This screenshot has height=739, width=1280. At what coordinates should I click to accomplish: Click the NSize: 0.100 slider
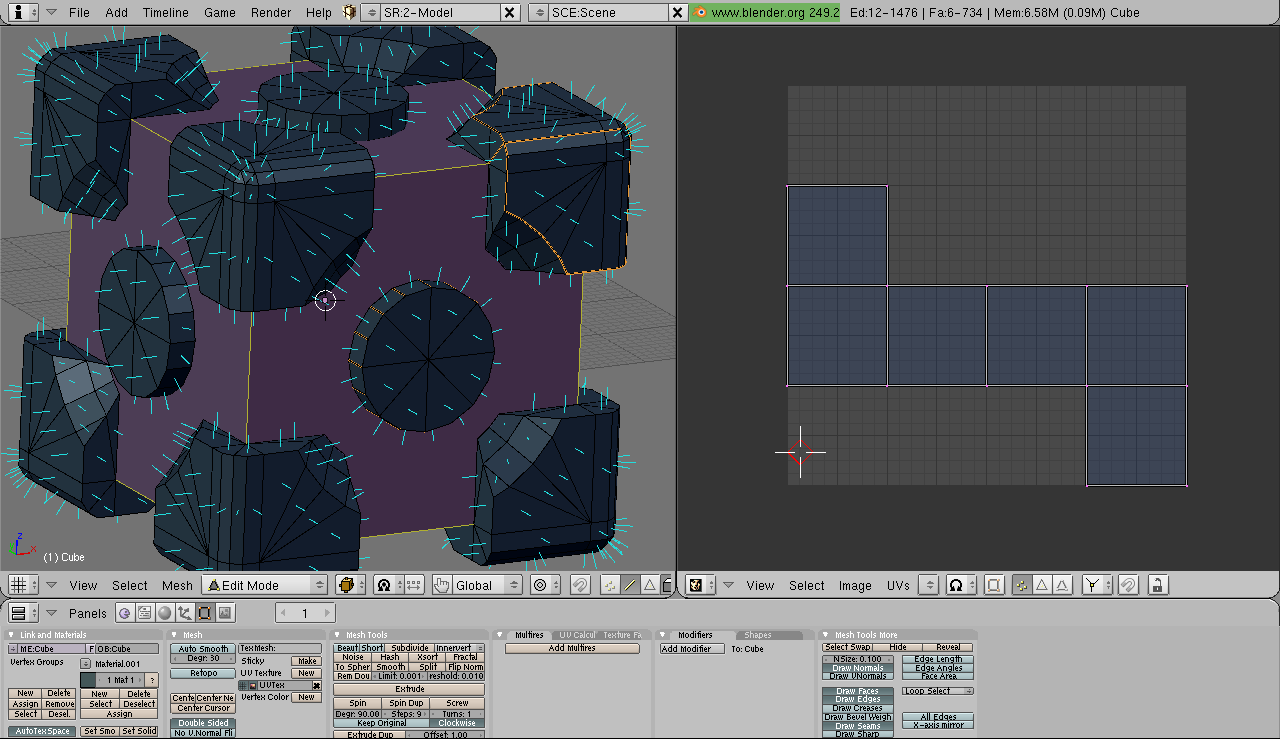[x=858, y=659]
